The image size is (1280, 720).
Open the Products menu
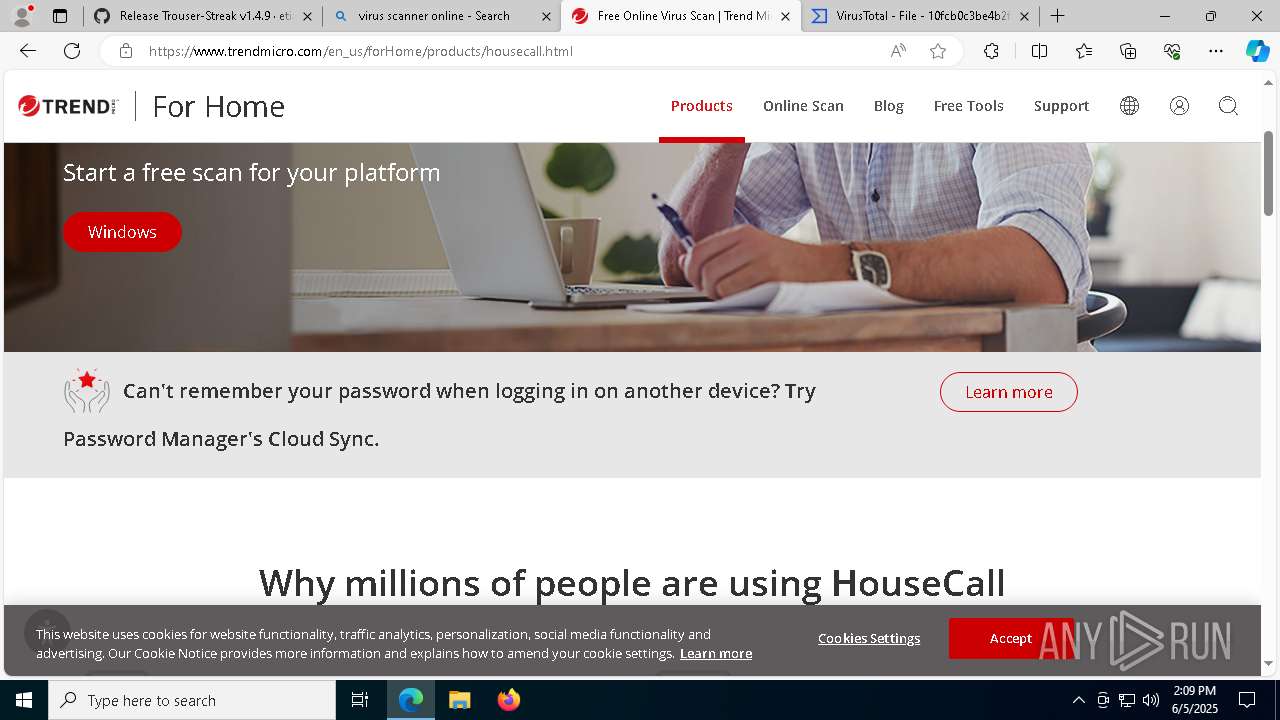[701, 106]
